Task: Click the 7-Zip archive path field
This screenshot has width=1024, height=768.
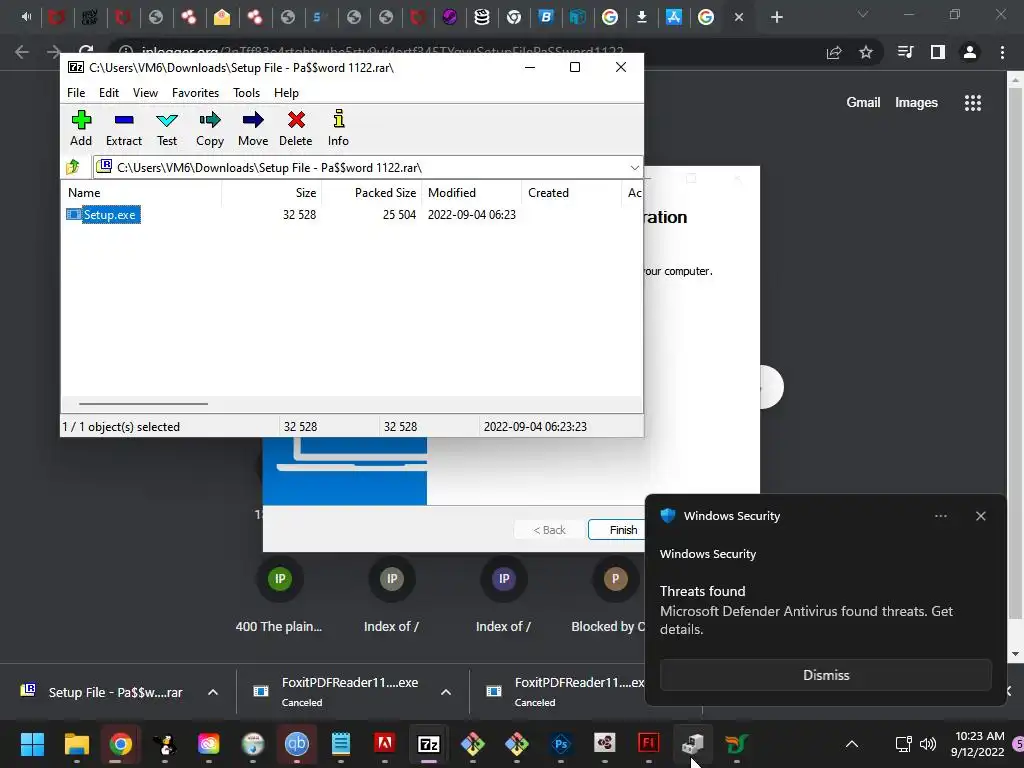Action: 368,168
